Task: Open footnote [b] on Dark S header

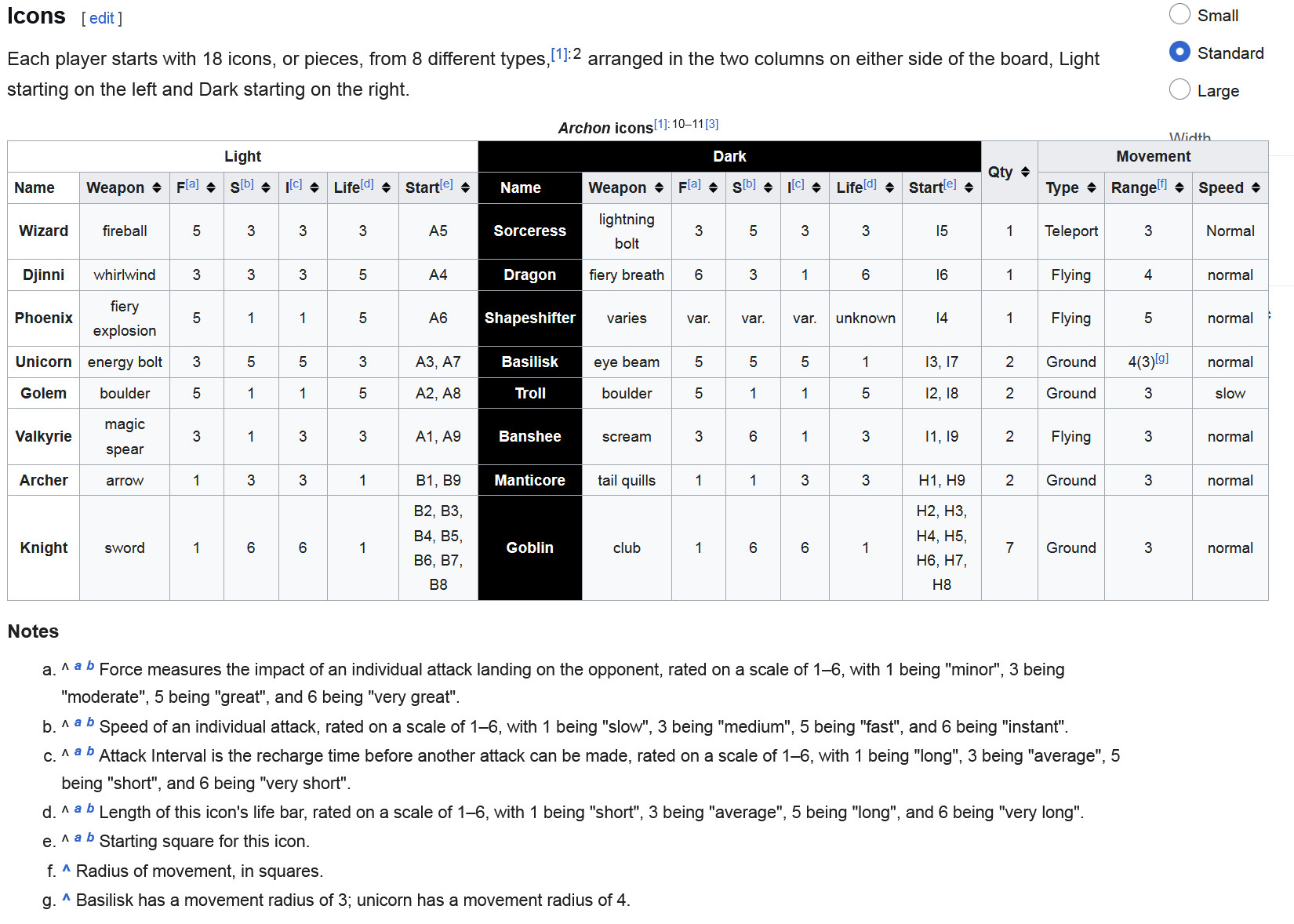Action: point(749,184)
